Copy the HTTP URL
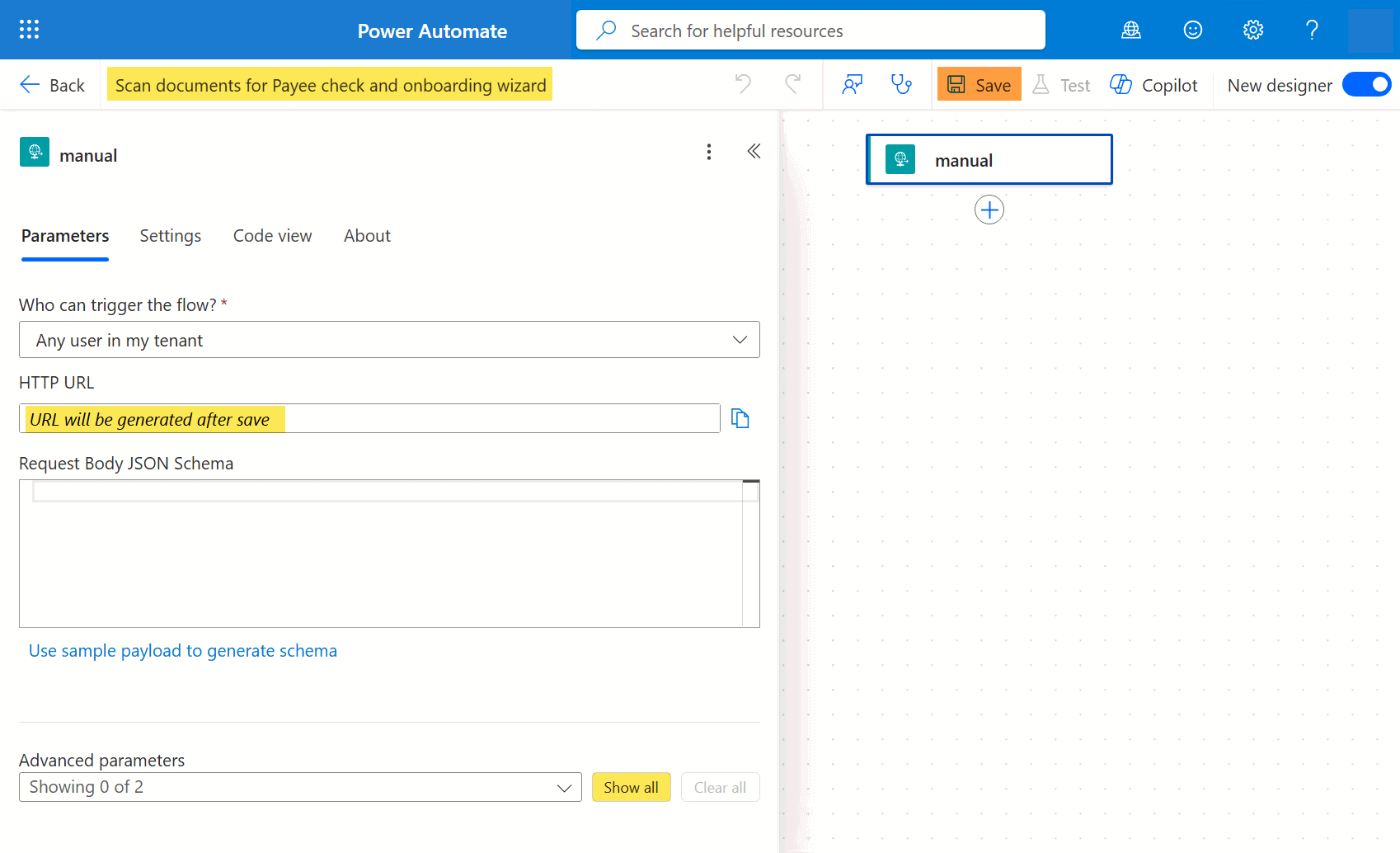 pyautogui.click(x=740, y=419)
